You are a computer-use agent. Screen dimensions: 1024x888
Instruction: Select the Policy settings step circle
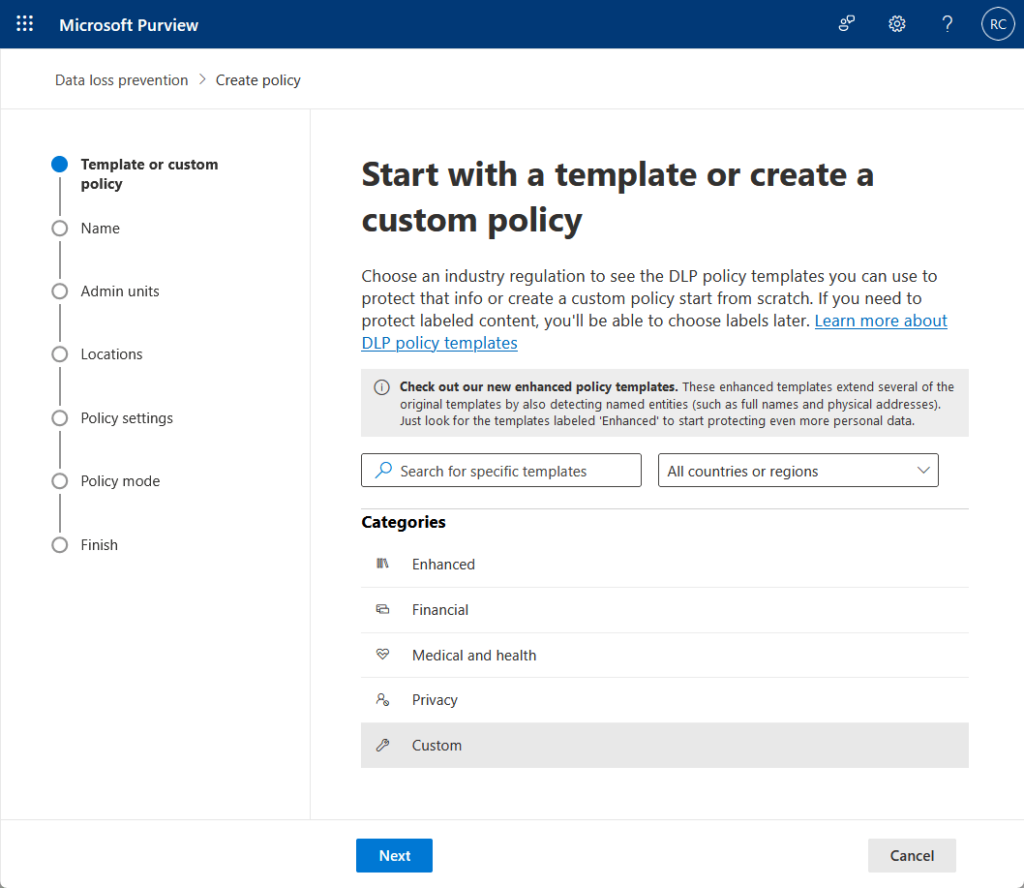click(59, 418)
